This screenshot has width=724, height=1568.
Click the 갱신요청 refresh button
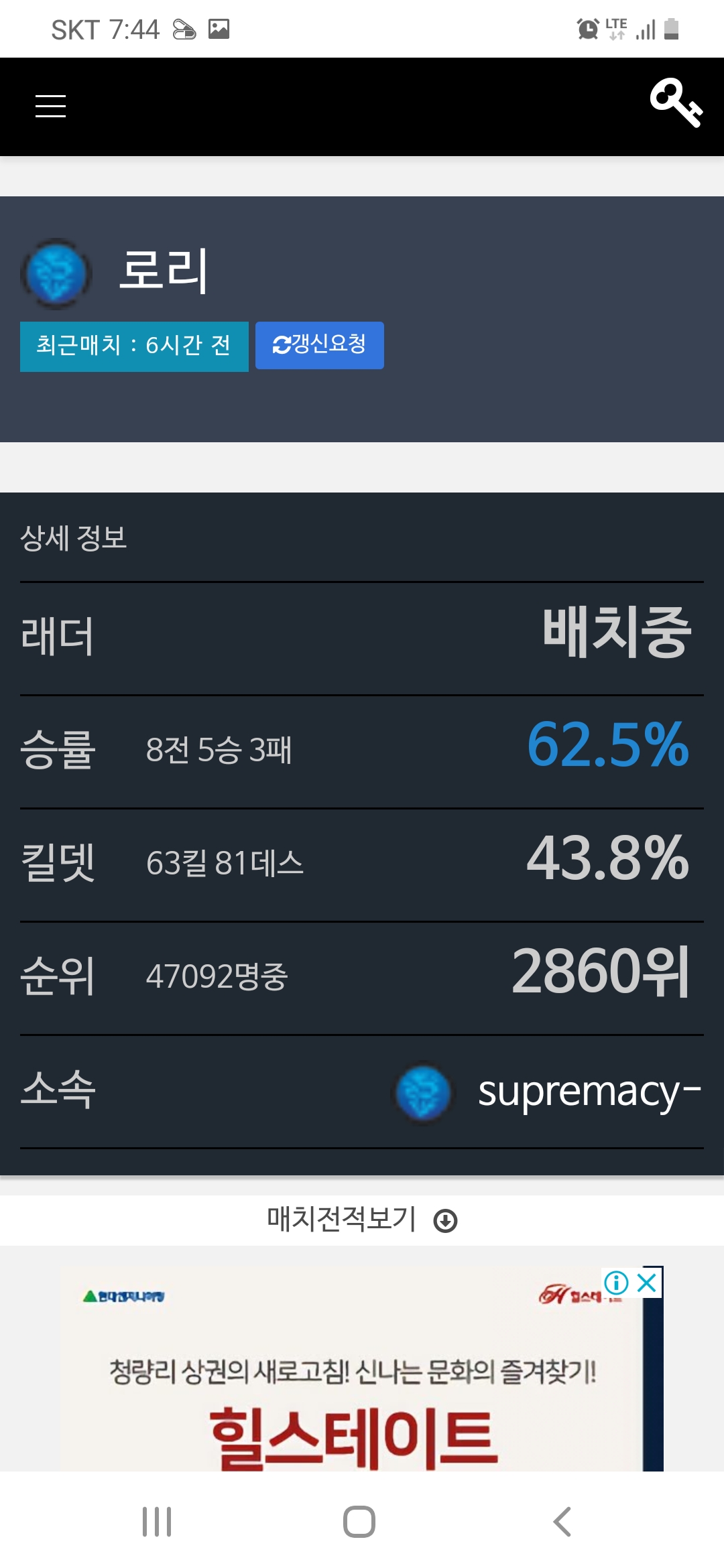[x=319, y=345]
